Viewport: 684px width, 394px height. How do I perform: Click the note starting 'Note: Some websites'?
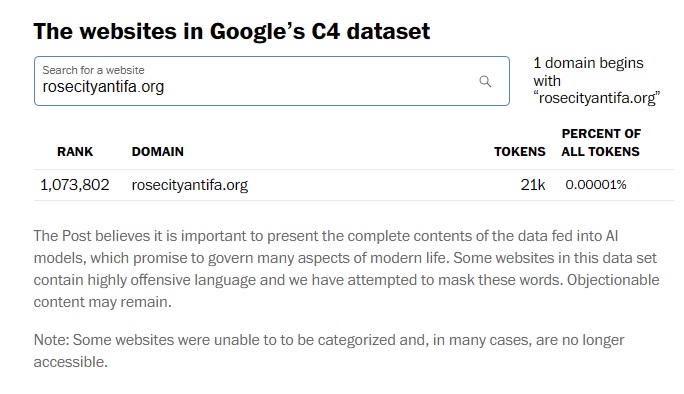pyautogui.click(x=329, y=351)
